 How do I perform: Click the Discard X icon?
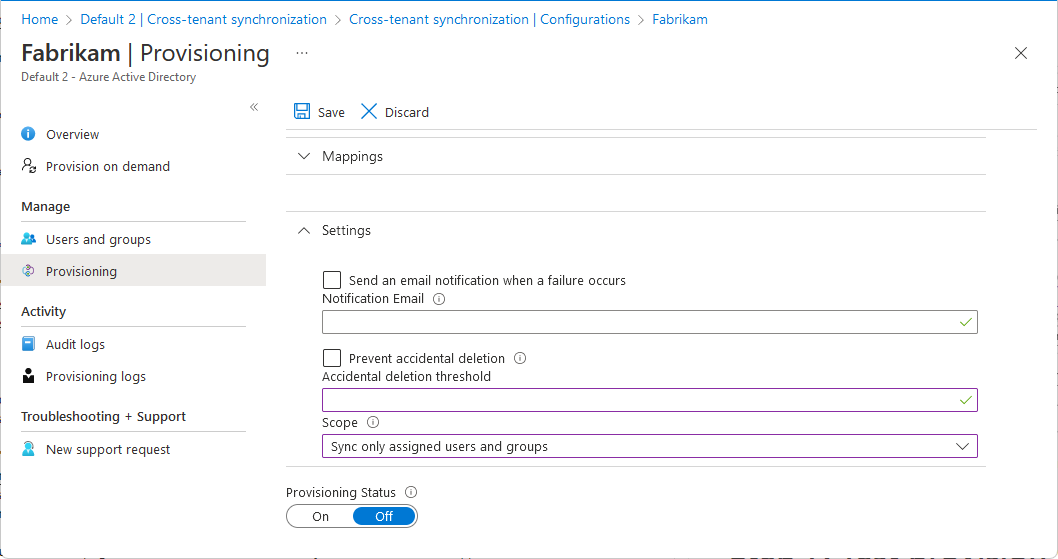click(x=368, y=111)
